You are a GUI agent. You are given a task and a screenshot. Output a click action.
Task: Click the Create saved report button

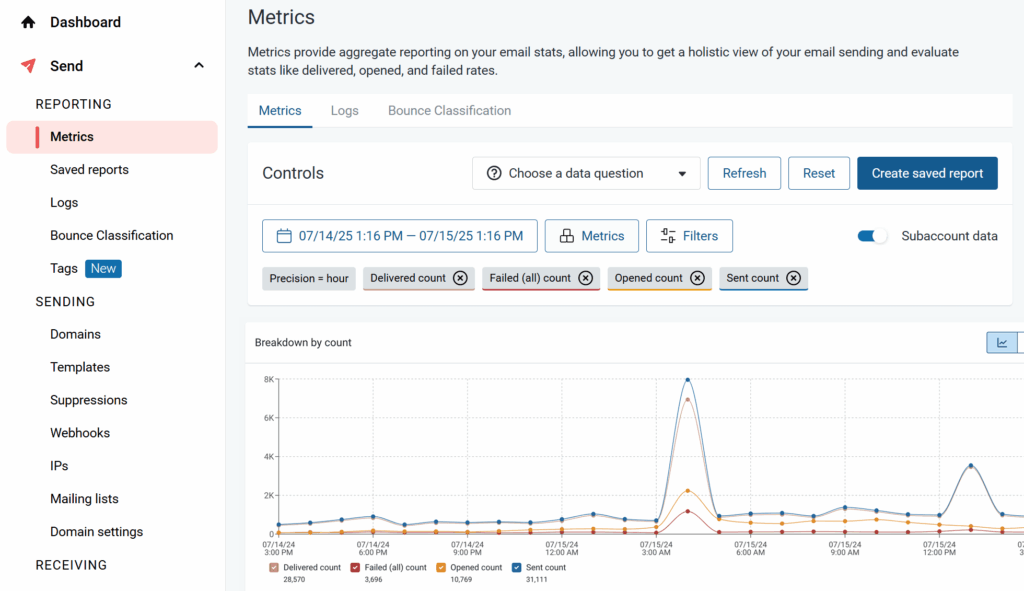click(927, 173)
